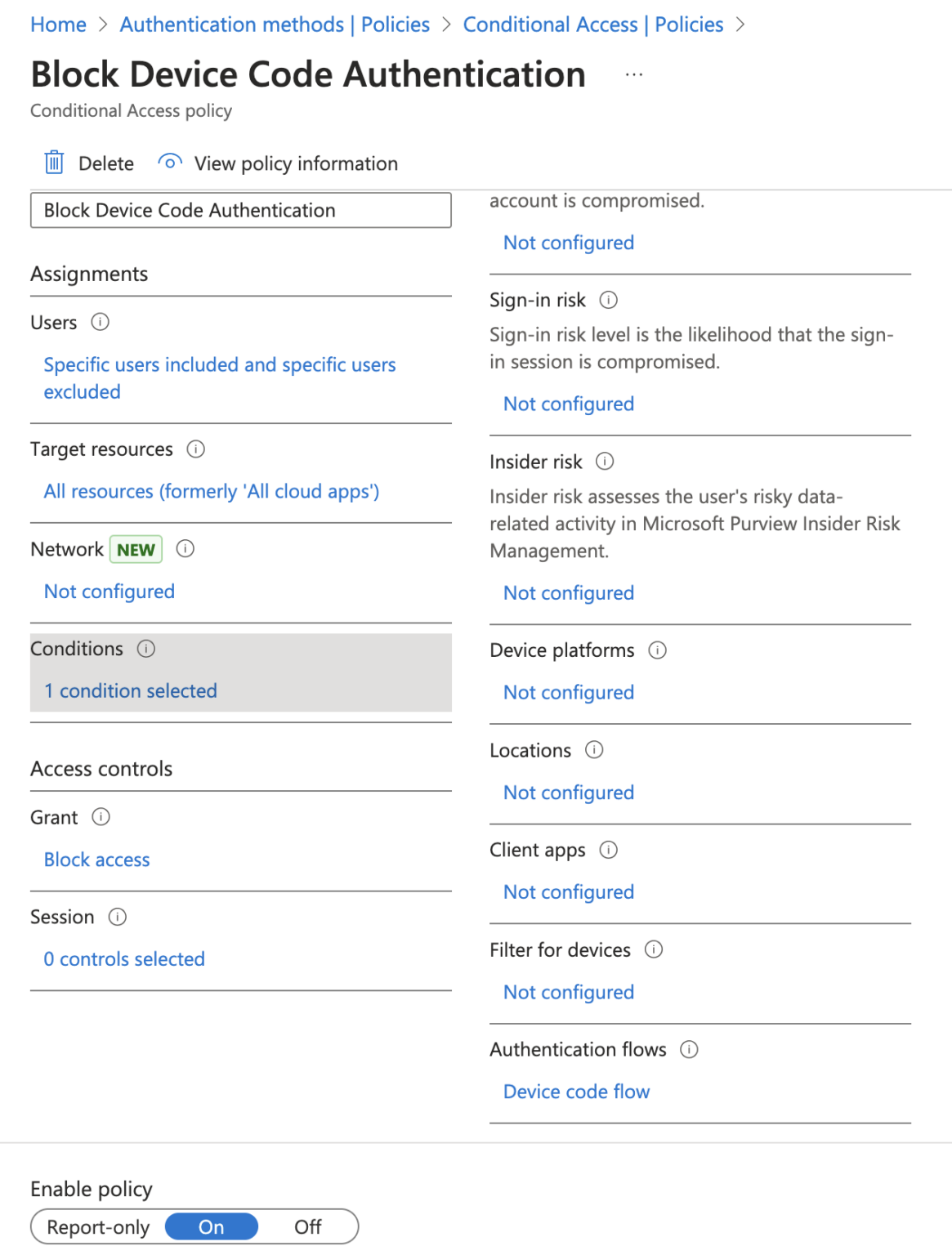The height and width of the screenshot is (1255, 952).
Task: Open the Block access grant setting
Action: [x=96, y=859]
